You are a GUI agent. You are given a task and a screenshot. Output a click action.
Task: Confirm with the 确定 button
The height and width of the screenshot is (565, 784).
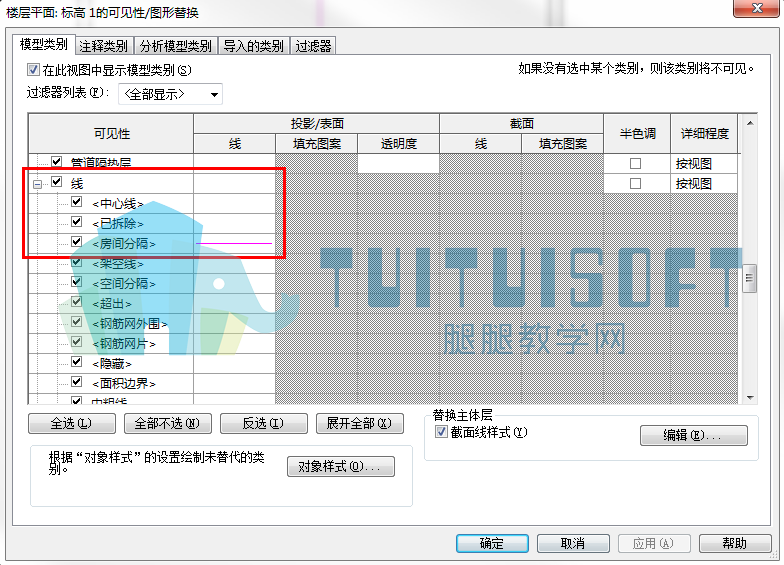point(492,544)
